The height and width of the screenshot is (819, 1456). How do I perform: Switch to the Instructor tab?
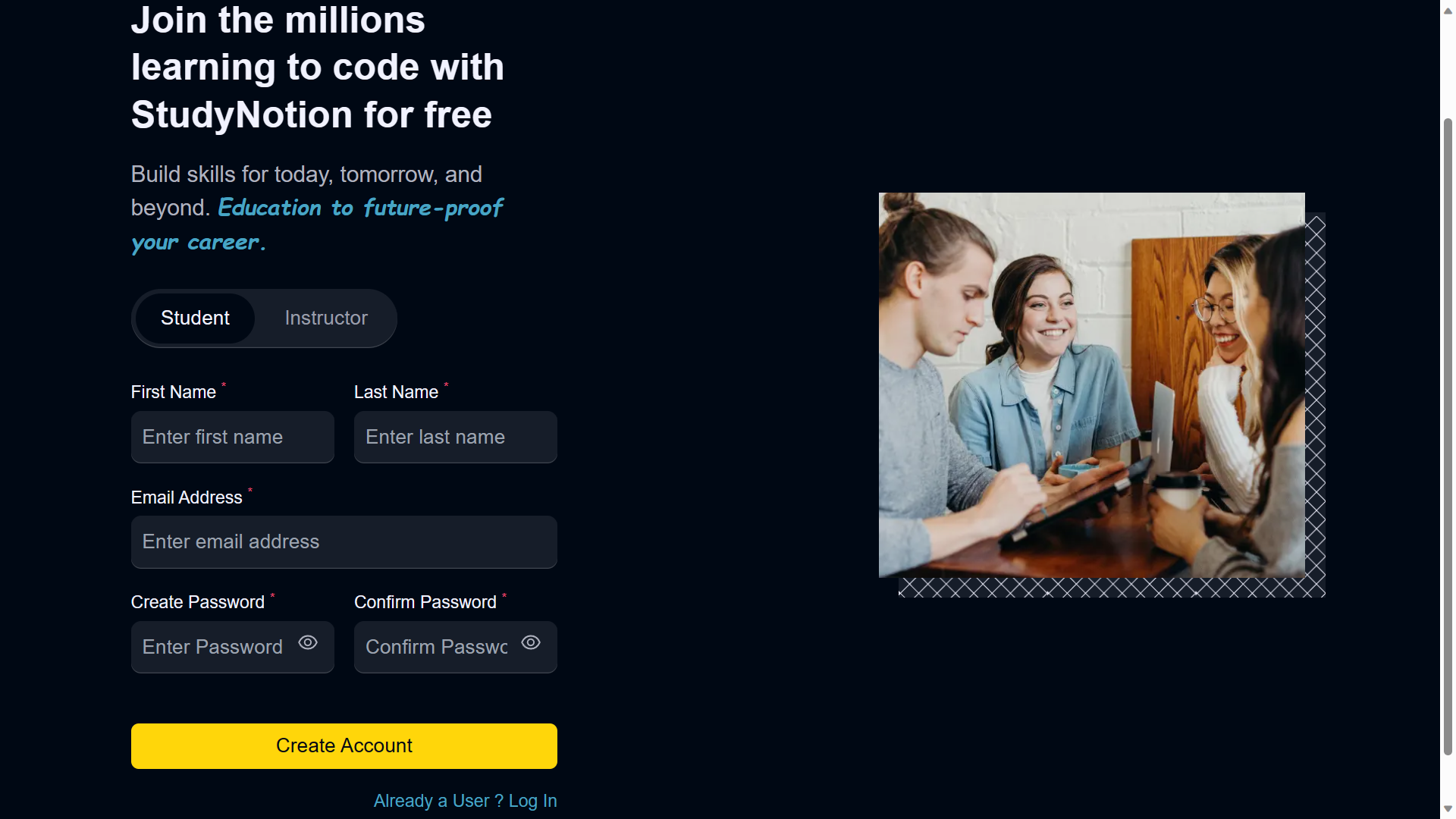(x=326, y=318)
